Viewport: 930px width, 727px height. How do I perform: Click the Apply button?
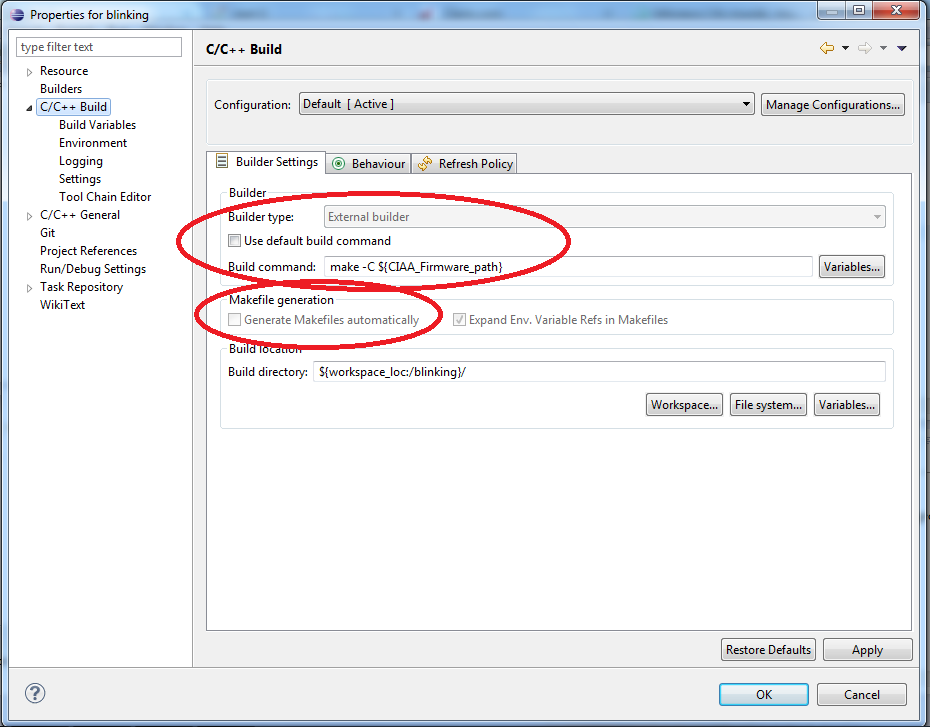click(867, 650)
